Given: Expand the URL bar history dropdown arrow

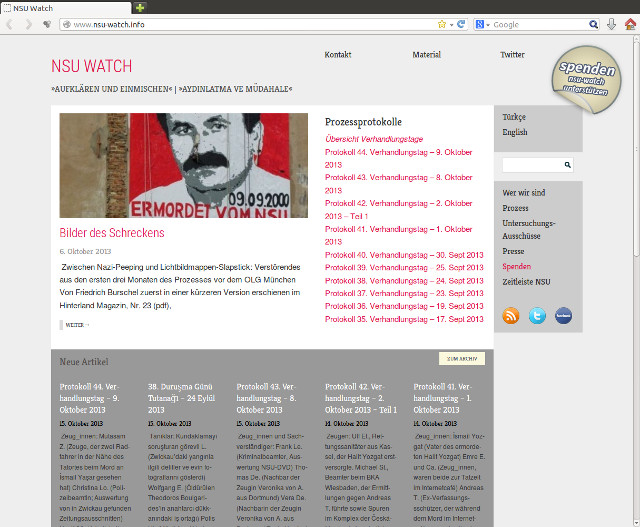Looking at the screenshot, I should (x=451, y=24).
